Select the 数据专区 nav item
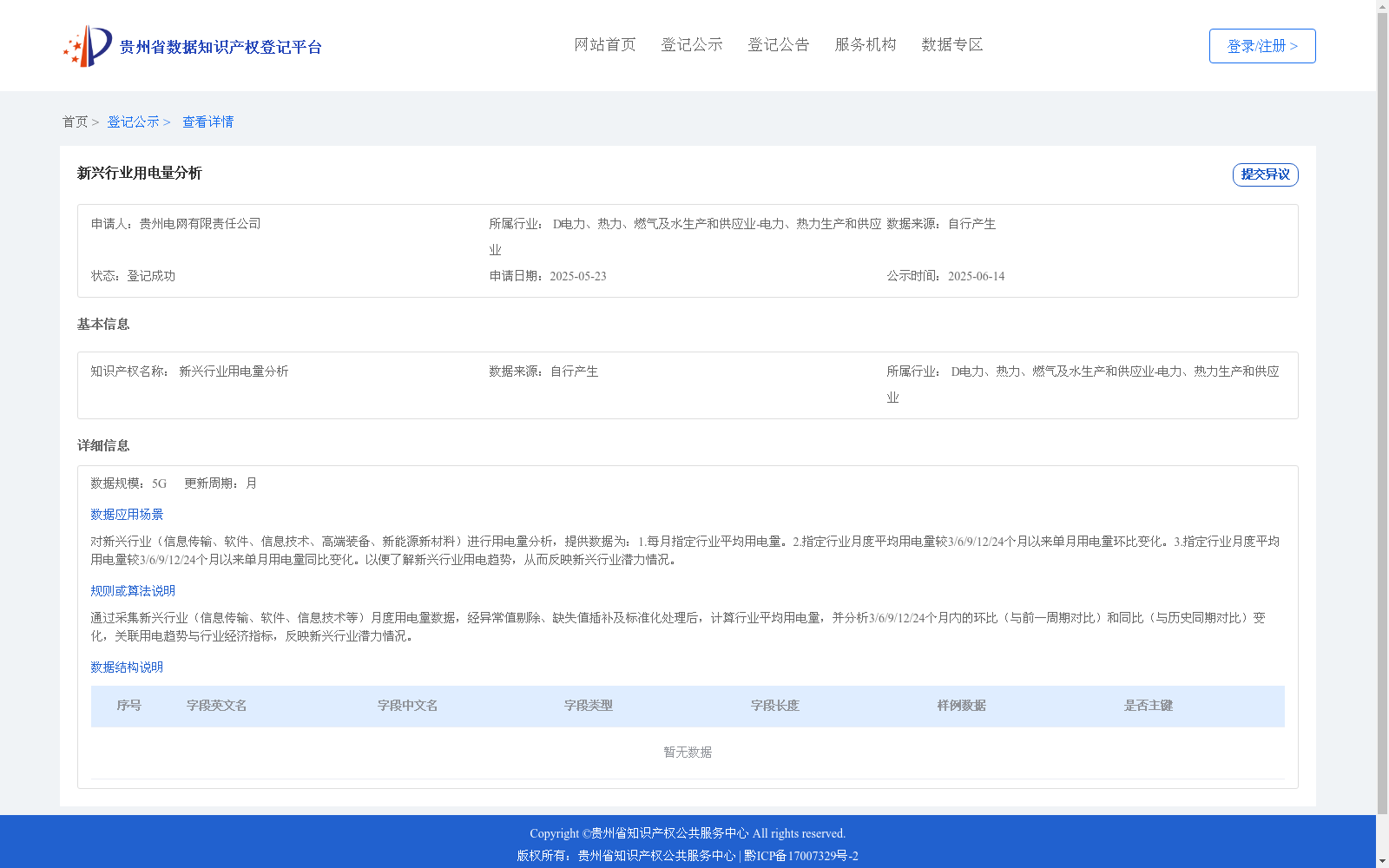 (x=952, y=44)
